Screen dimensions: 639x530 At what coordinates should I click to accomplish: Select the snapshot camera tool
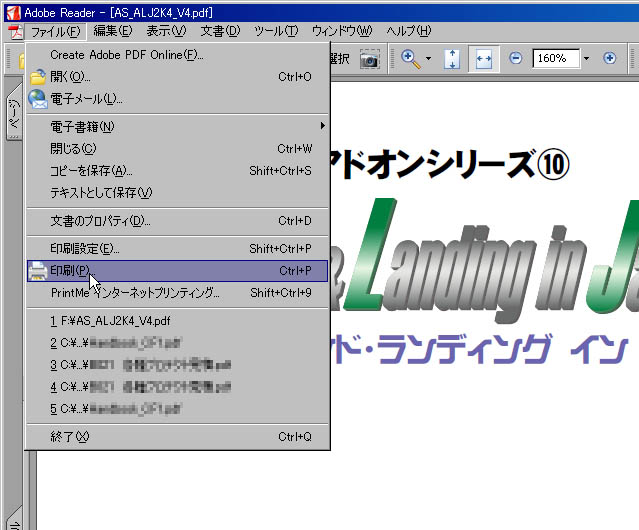click(x=370, y=59)
